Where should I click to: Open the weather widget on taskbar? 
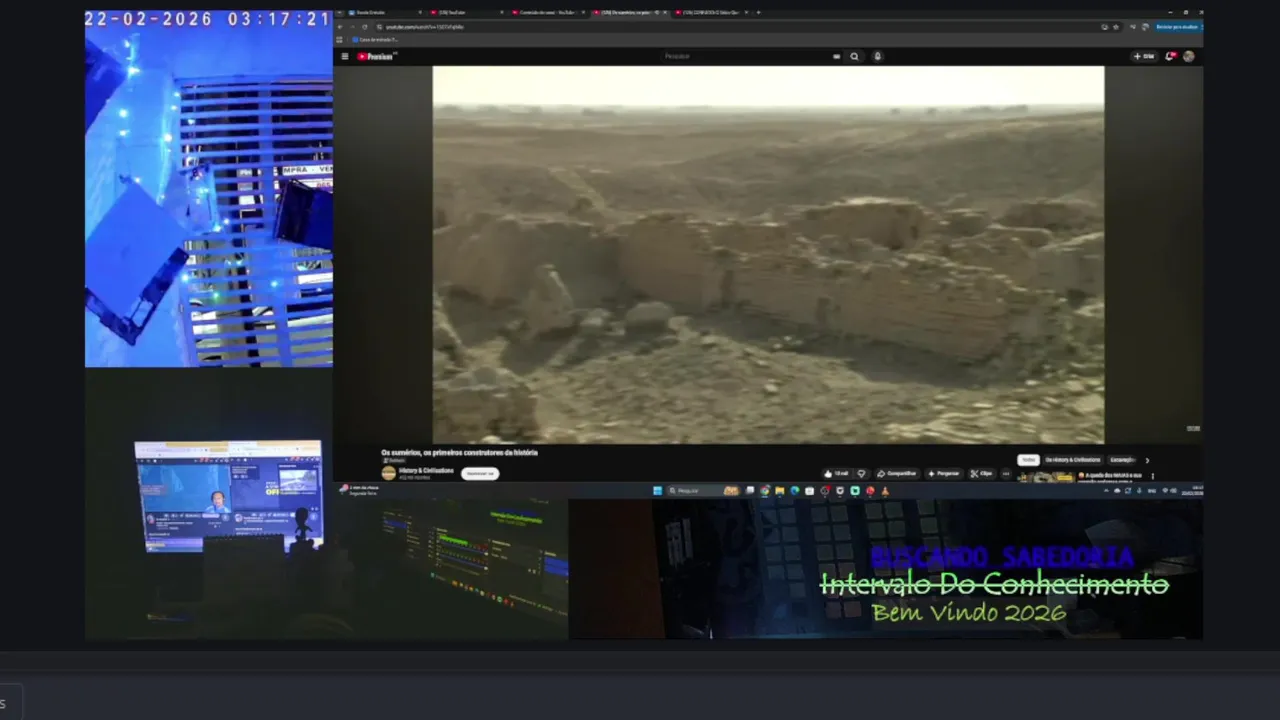361,490
